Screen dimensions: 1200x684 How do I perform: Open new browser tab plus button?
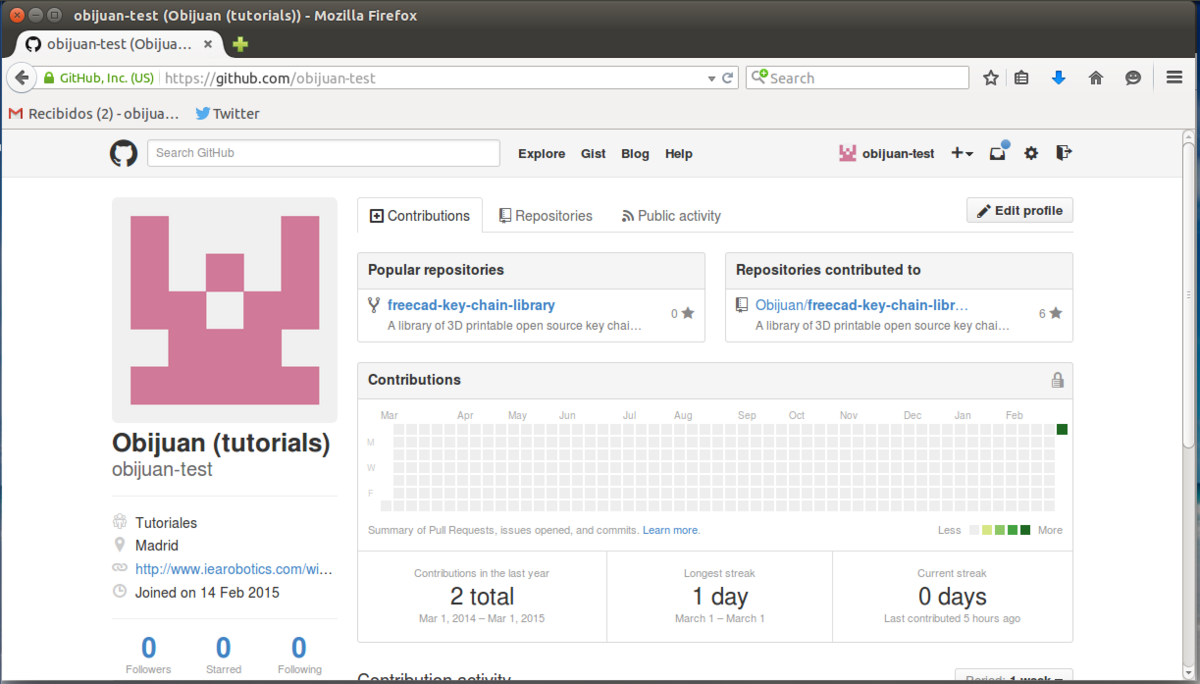[240, 44]
